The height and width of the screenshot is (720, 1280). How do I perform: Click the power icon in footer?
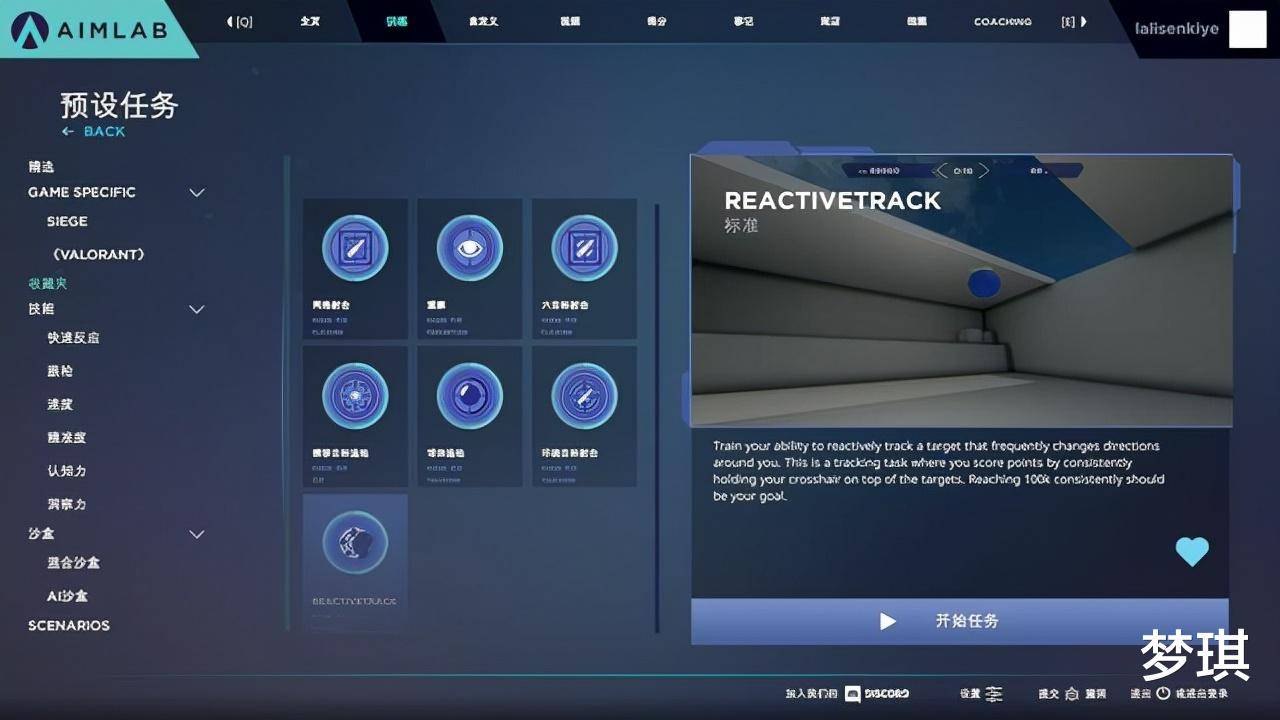[1163, 693]
